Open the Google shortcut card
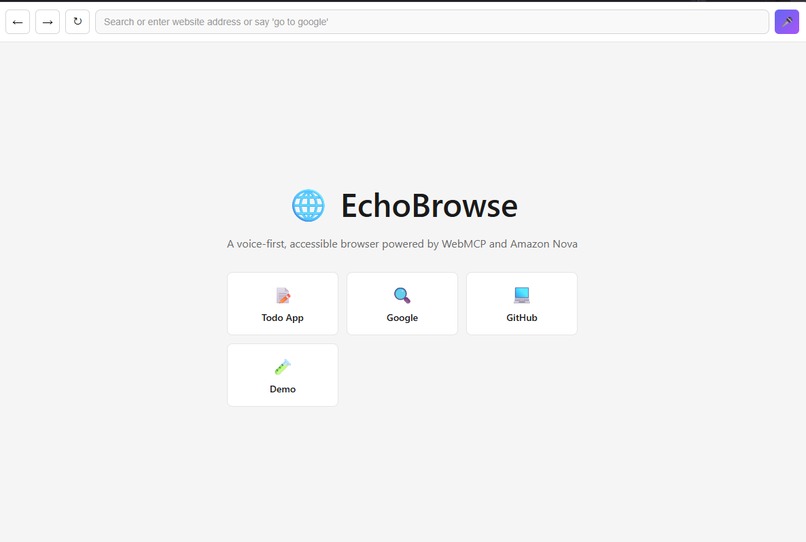 (x=402, y=303)
